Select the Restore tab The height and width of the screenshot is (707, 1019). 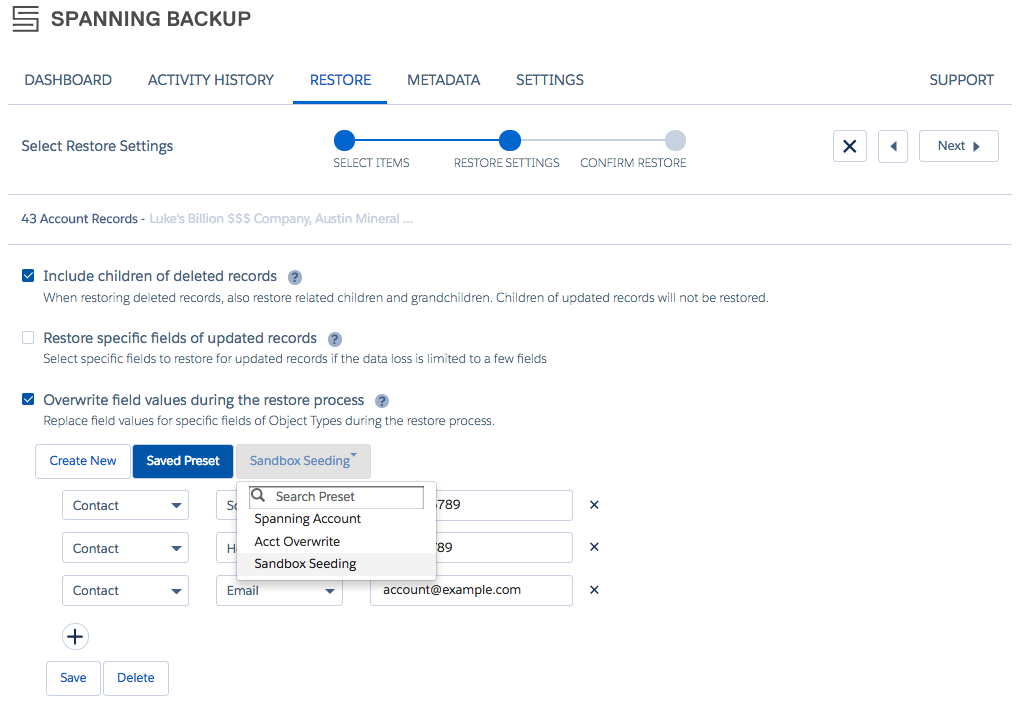pyautogui.click(x=341, y=80)
